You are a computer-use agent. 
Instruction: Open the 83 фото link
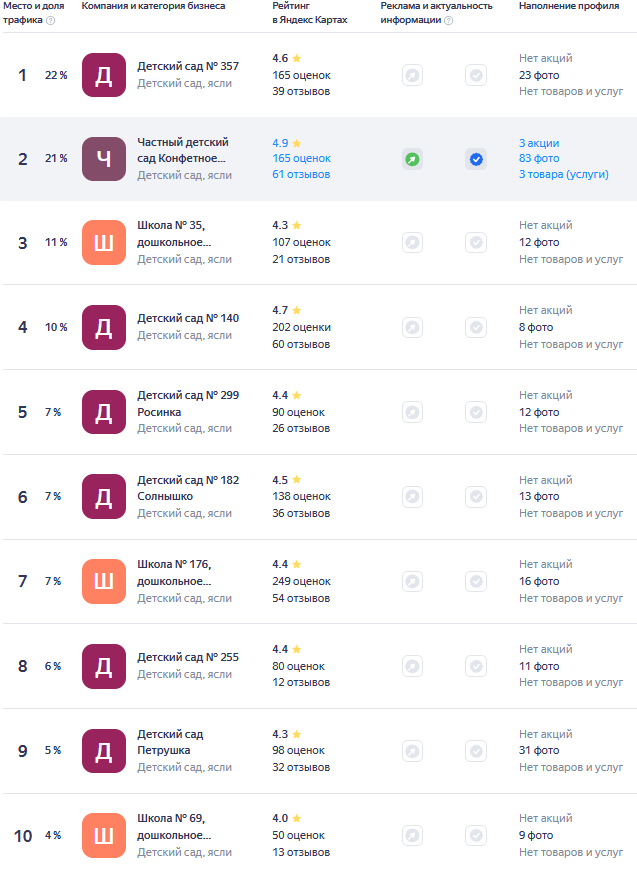pos(539,158)
